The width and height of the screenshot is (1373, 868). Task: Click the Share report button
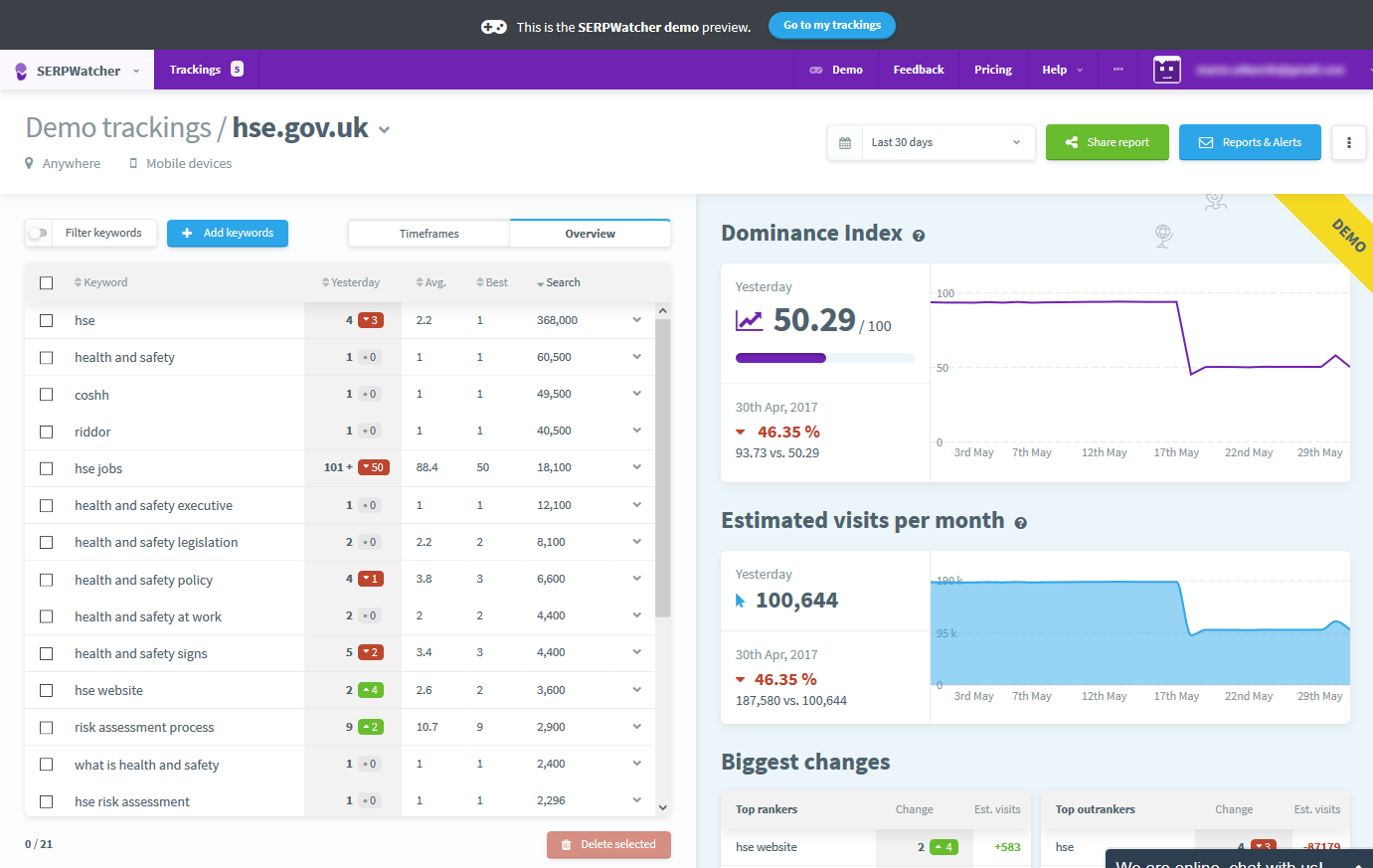point(1107,143)
